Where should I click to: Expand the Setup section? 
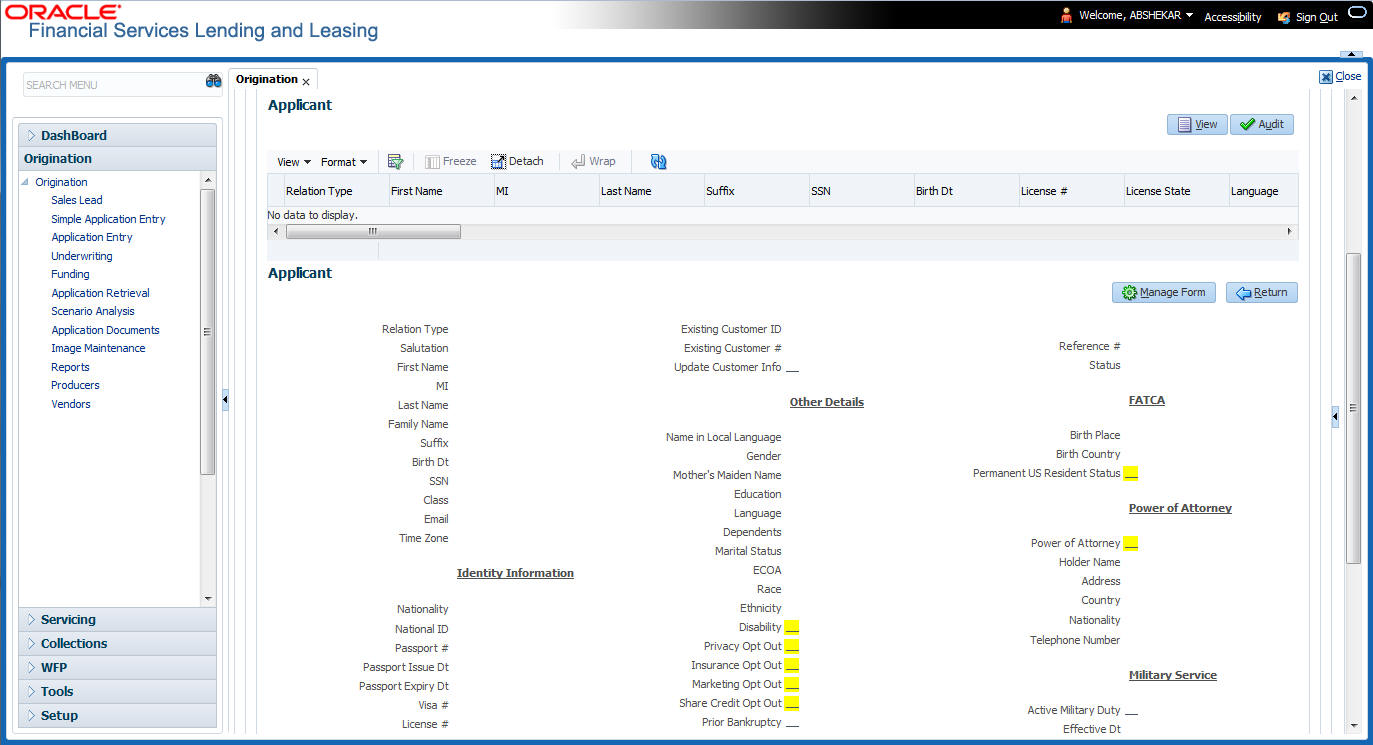117,715
